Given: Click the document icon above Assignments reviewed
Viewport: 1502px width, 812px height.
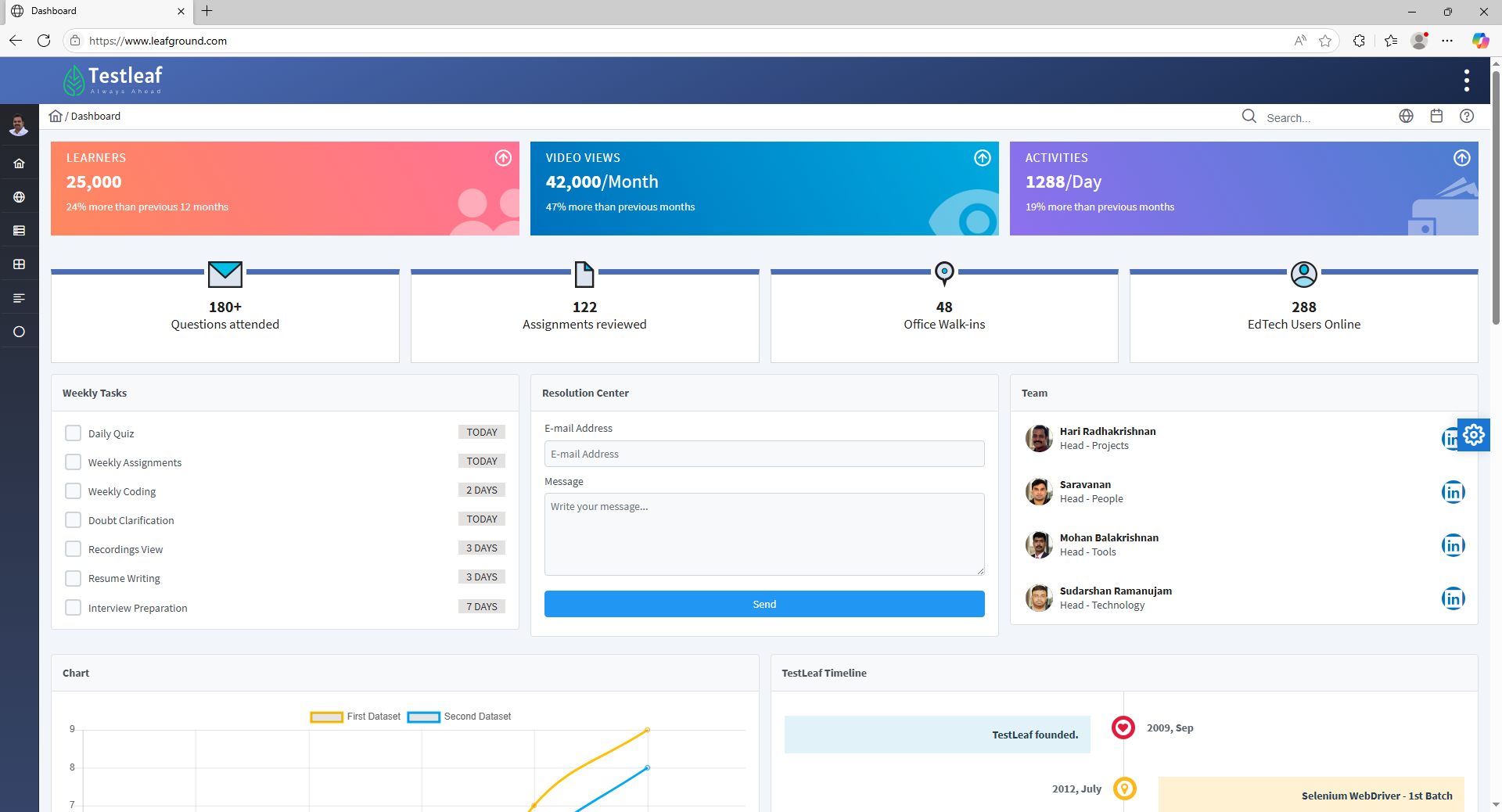Looking at the screenshot, I should click(584, 275).
